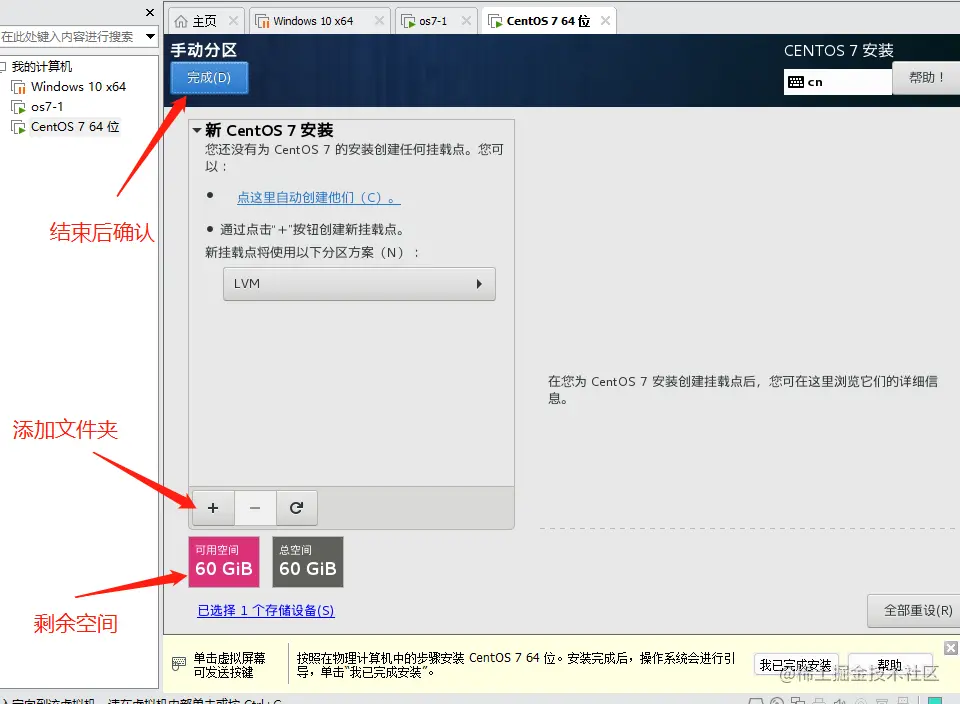Select Windows 10 x64 in library tree
960x704 pixels.
pyautogui.click(x=78, y=87)
